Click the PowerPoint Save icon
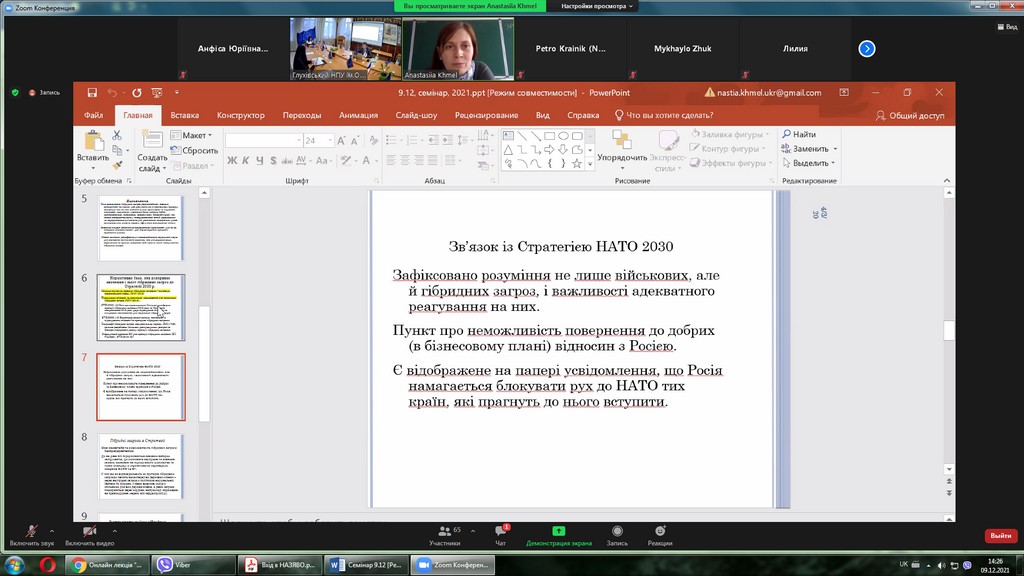This screenshot has height=576, width=1024. tap(92, 93)
